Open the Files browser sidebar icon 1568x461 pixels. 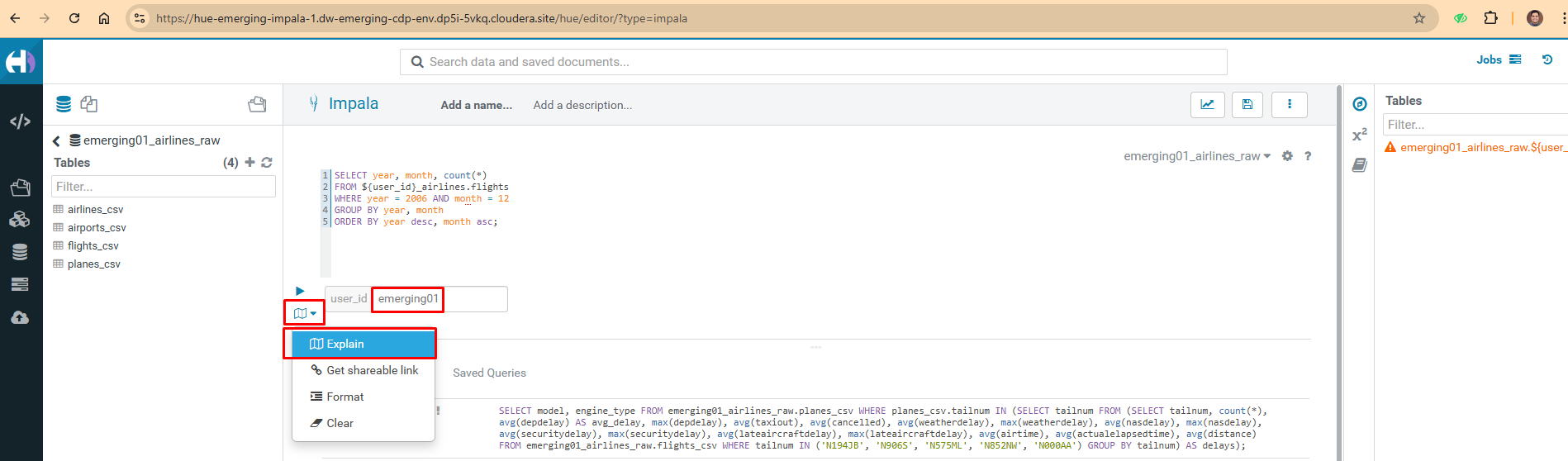(x=21, y=188)
